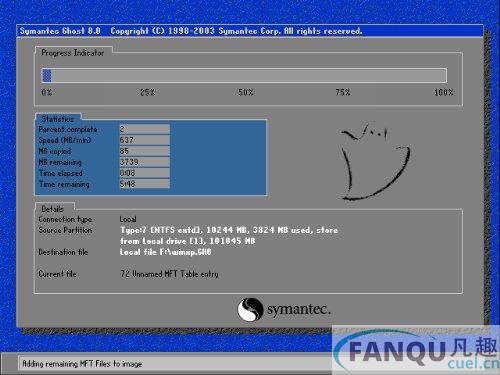The image size is (500, 375).
Task: Select the MB remaining value field
Action: click(144, 162)
